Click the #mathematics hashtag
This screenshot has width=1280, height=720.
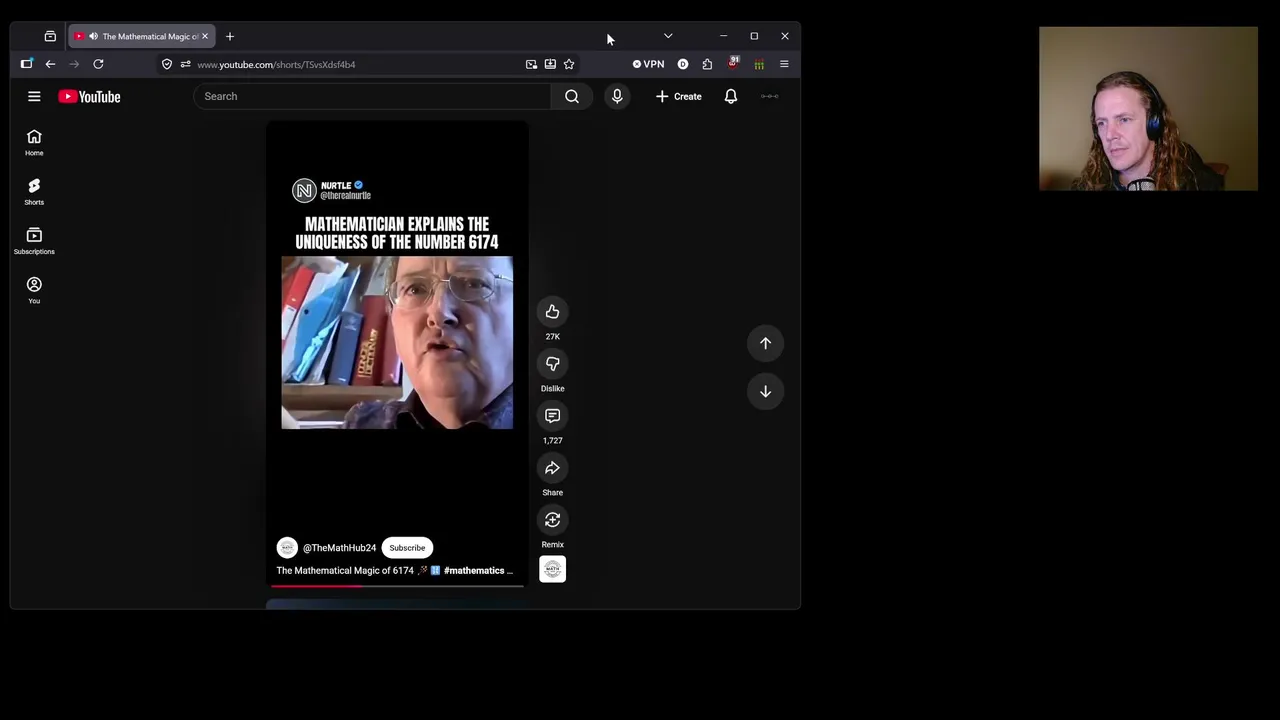(474, 570)
